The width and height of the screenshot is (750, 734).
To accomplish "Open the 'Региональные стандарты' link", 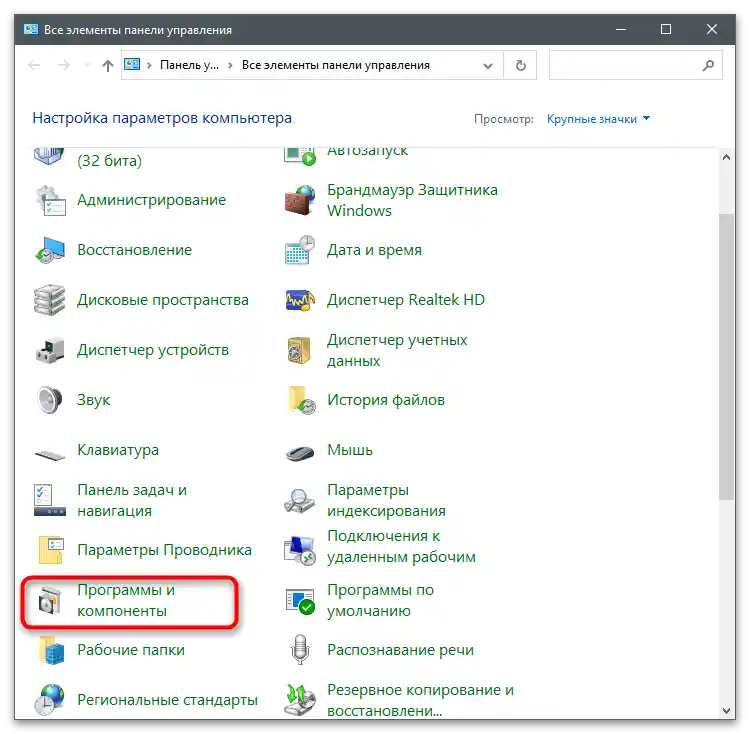I will (167, 700).
